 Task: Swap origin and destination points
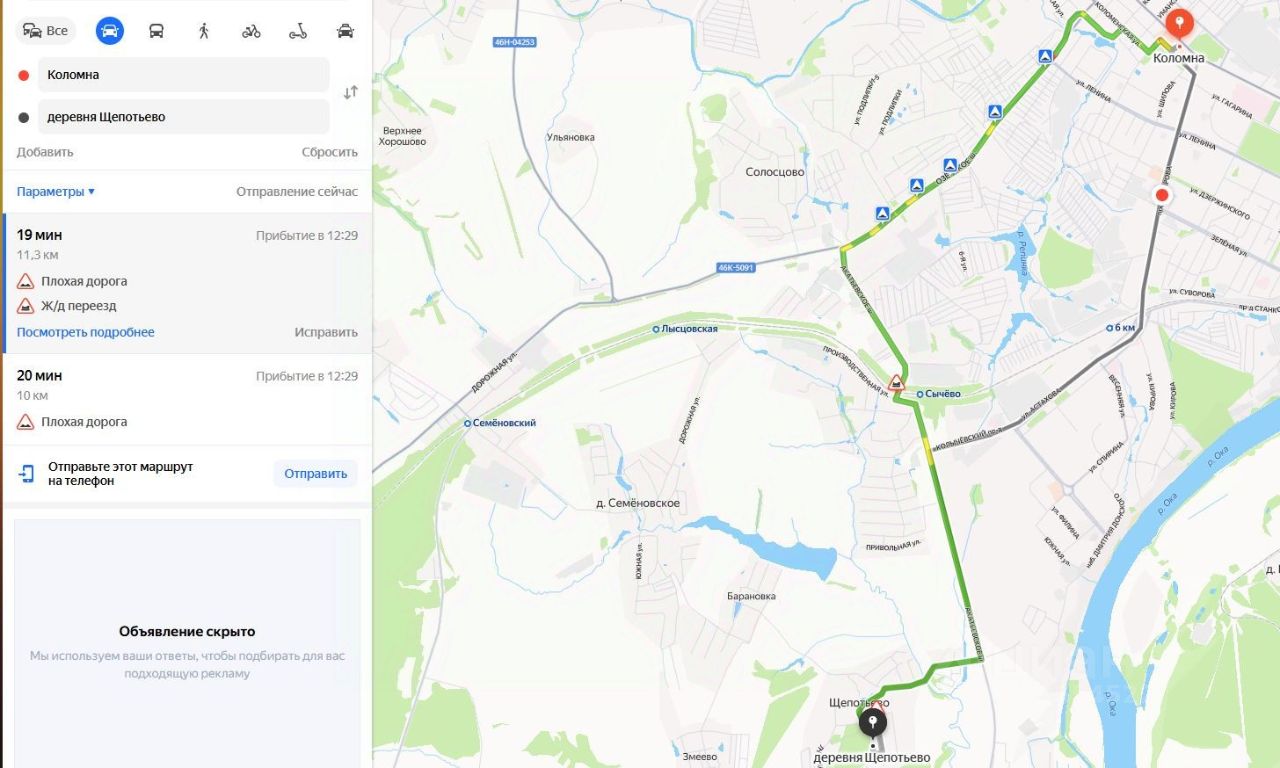click(351, 92)
